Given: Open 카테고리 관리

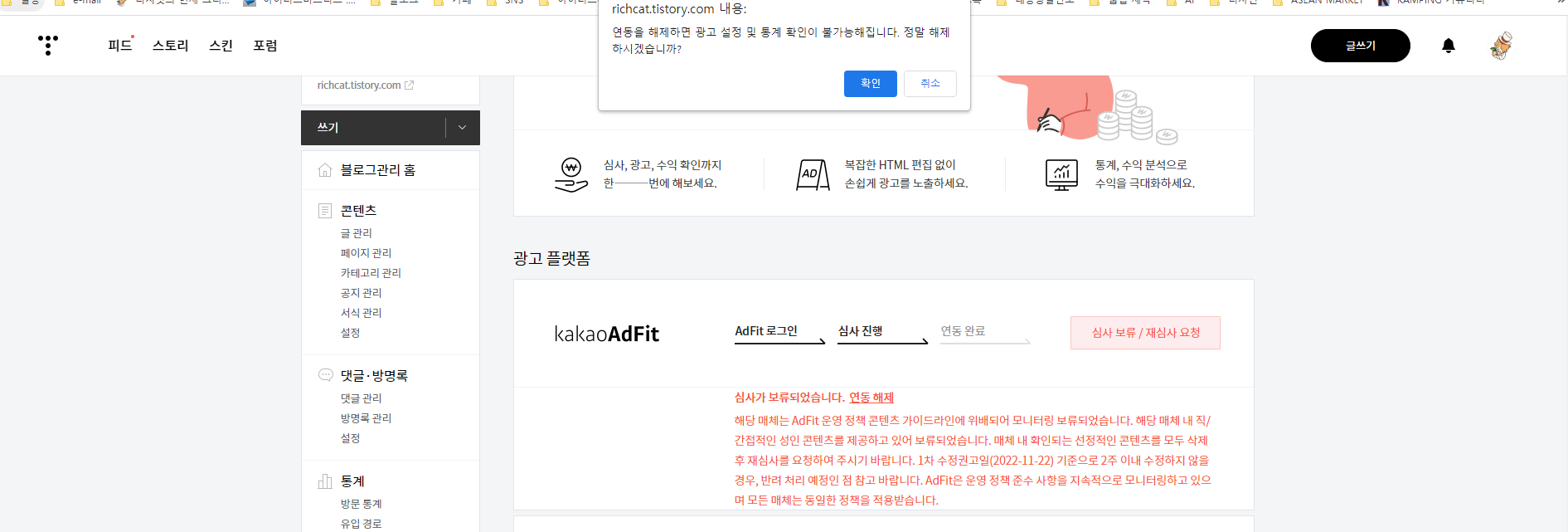Looking at the screenshot, I should tap(371, 273).
